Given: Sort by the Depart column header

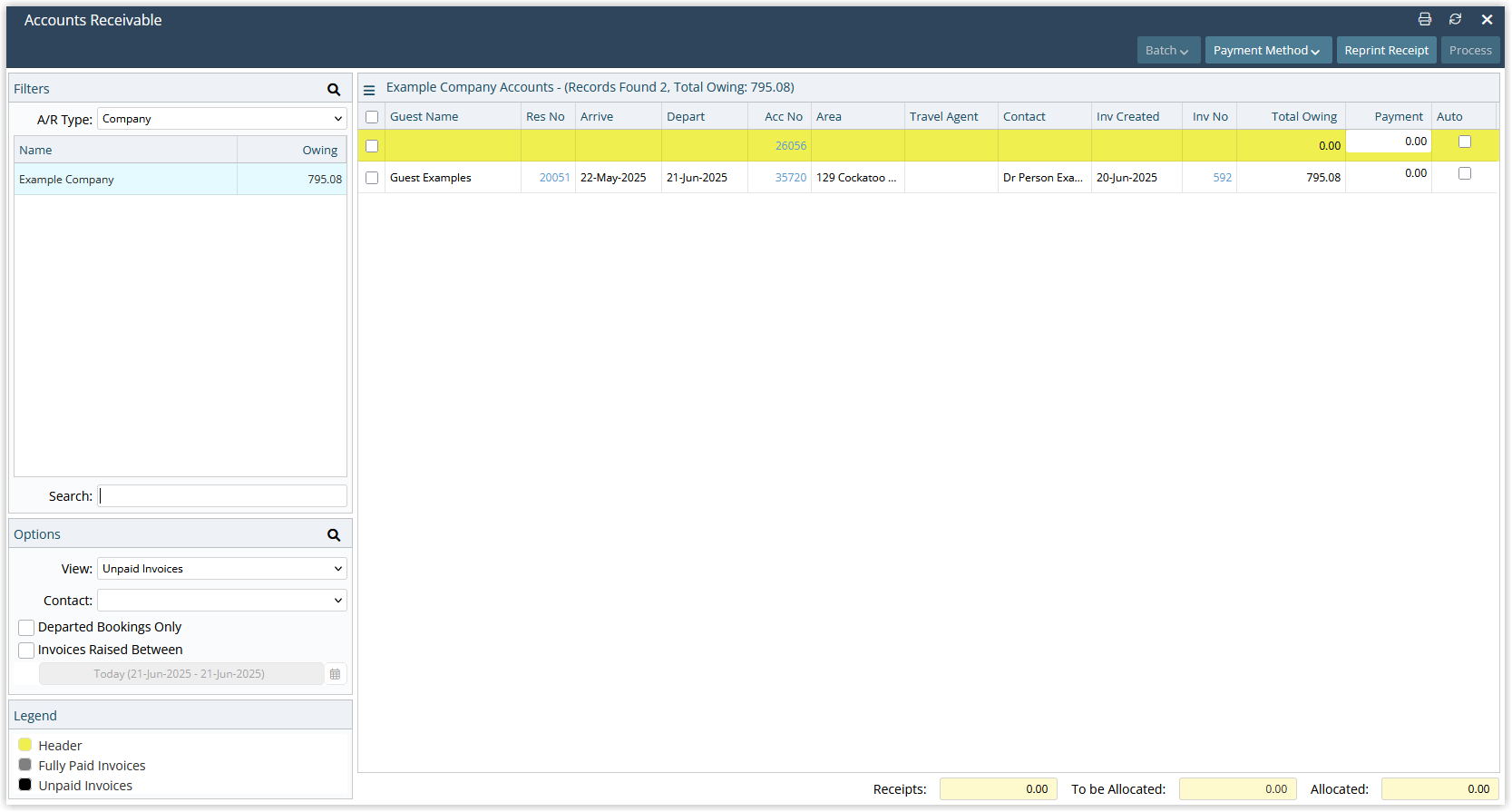Looking at the screenshot, I should coord(705,117).
